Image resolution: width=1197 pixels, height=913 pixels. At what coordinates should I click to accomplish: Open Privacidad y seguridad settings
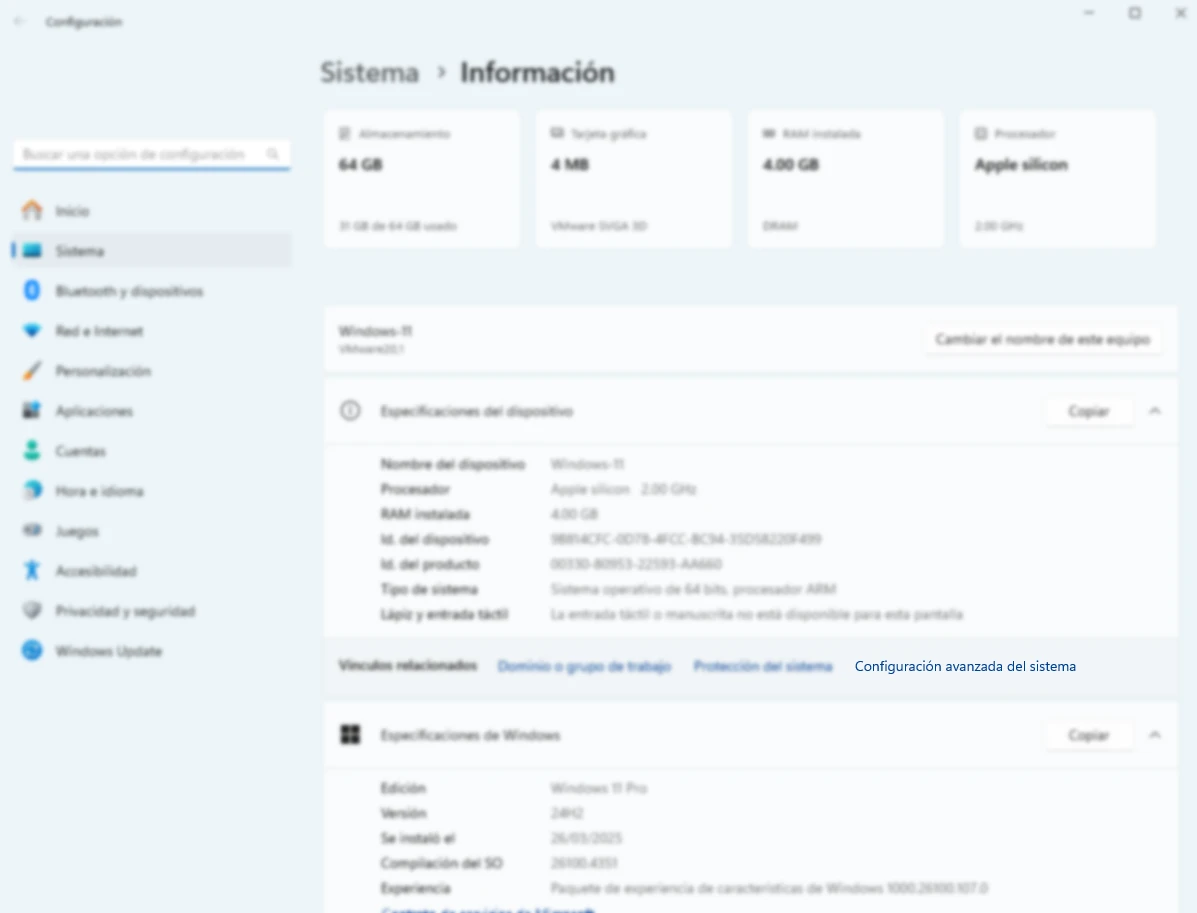click(x=125, y=611)
